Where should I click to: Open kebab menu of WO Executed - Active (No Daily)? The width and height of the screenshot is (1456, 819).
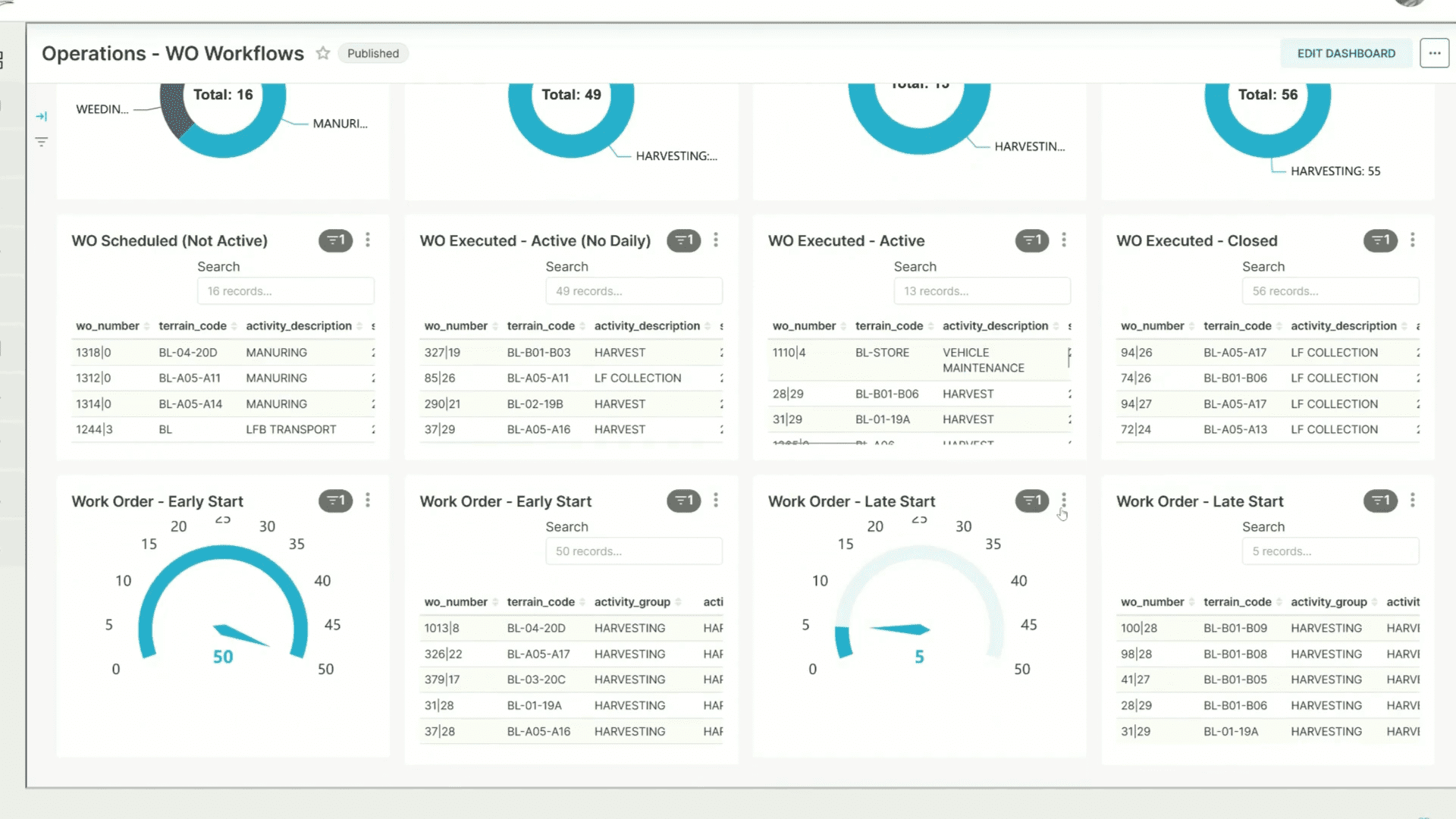click(716, 240)
